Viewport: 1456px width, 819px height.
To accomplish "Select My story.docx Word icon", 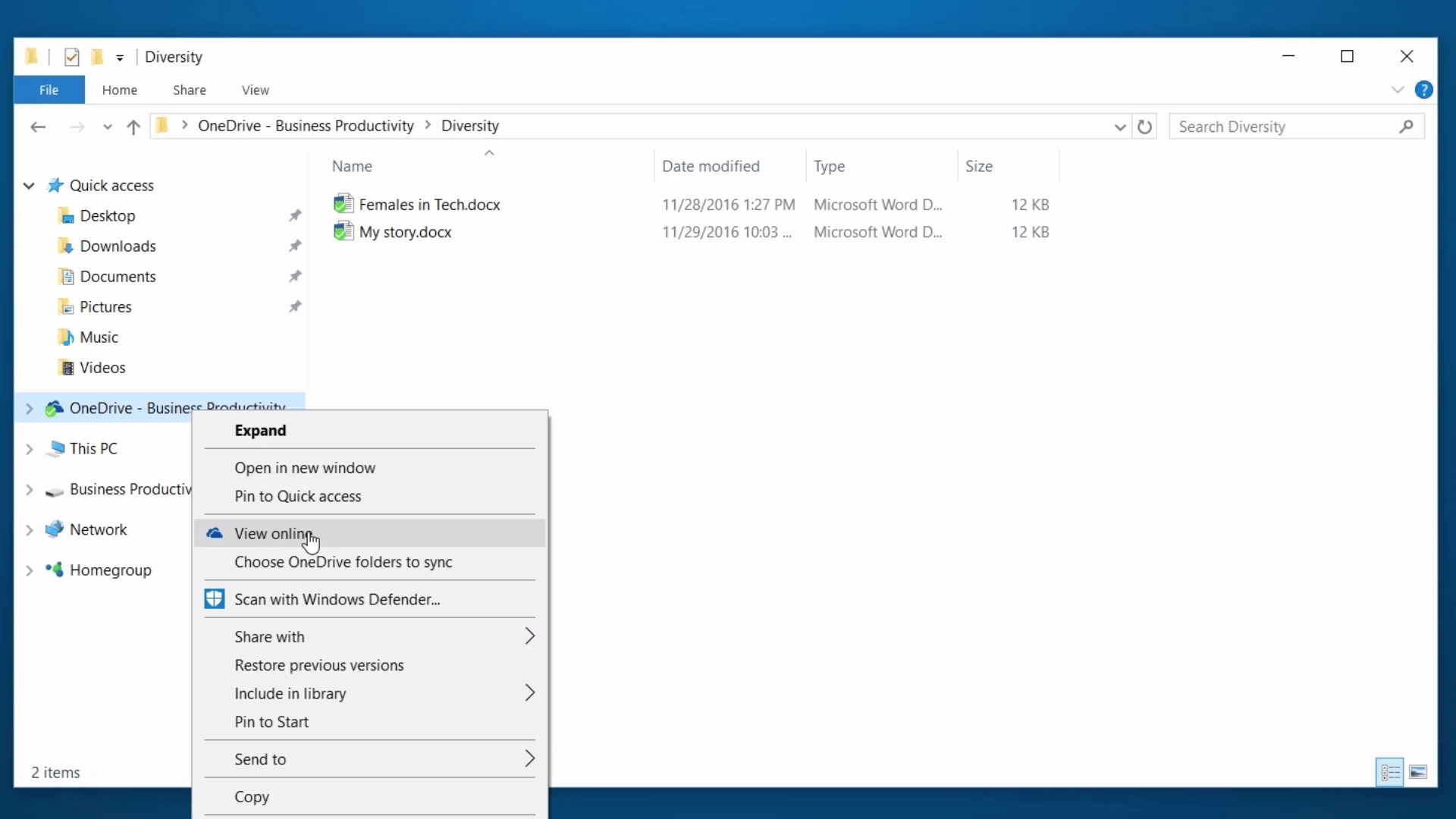I will pos(344,231).
